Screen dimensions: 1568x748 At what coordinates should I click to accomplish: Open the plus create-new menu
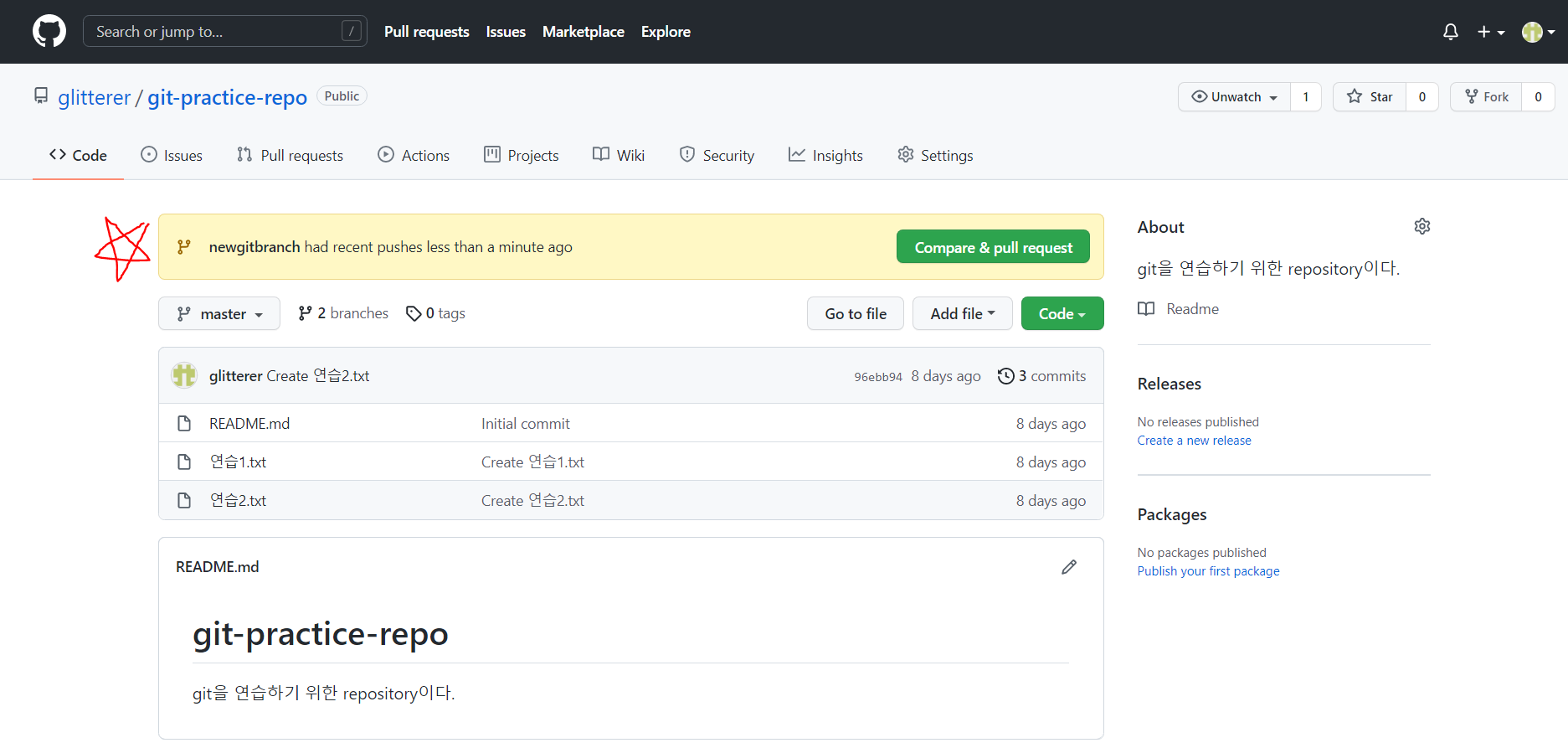[x=1491, y=32]
